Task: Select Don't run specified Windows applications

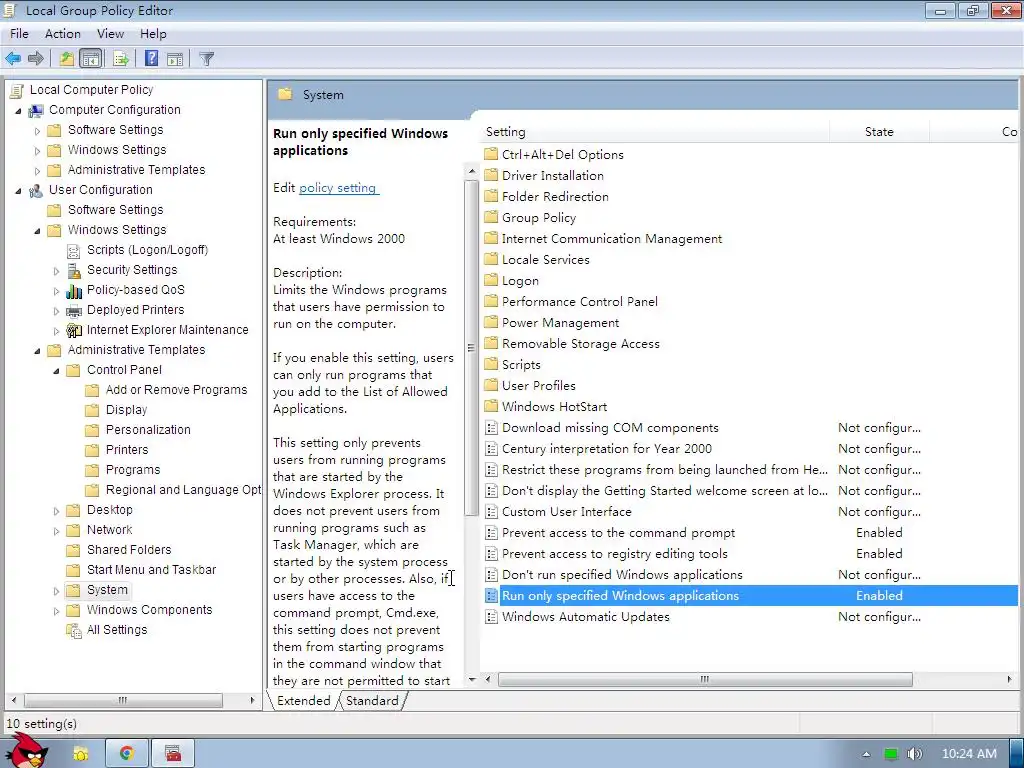Action: coord(622,575)
